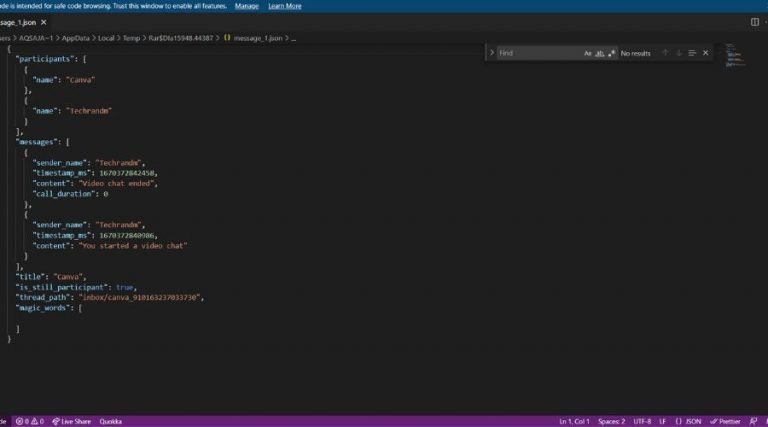Close the message_1.json editor tab
Viewport: 768px width, 427px height.
44,23
